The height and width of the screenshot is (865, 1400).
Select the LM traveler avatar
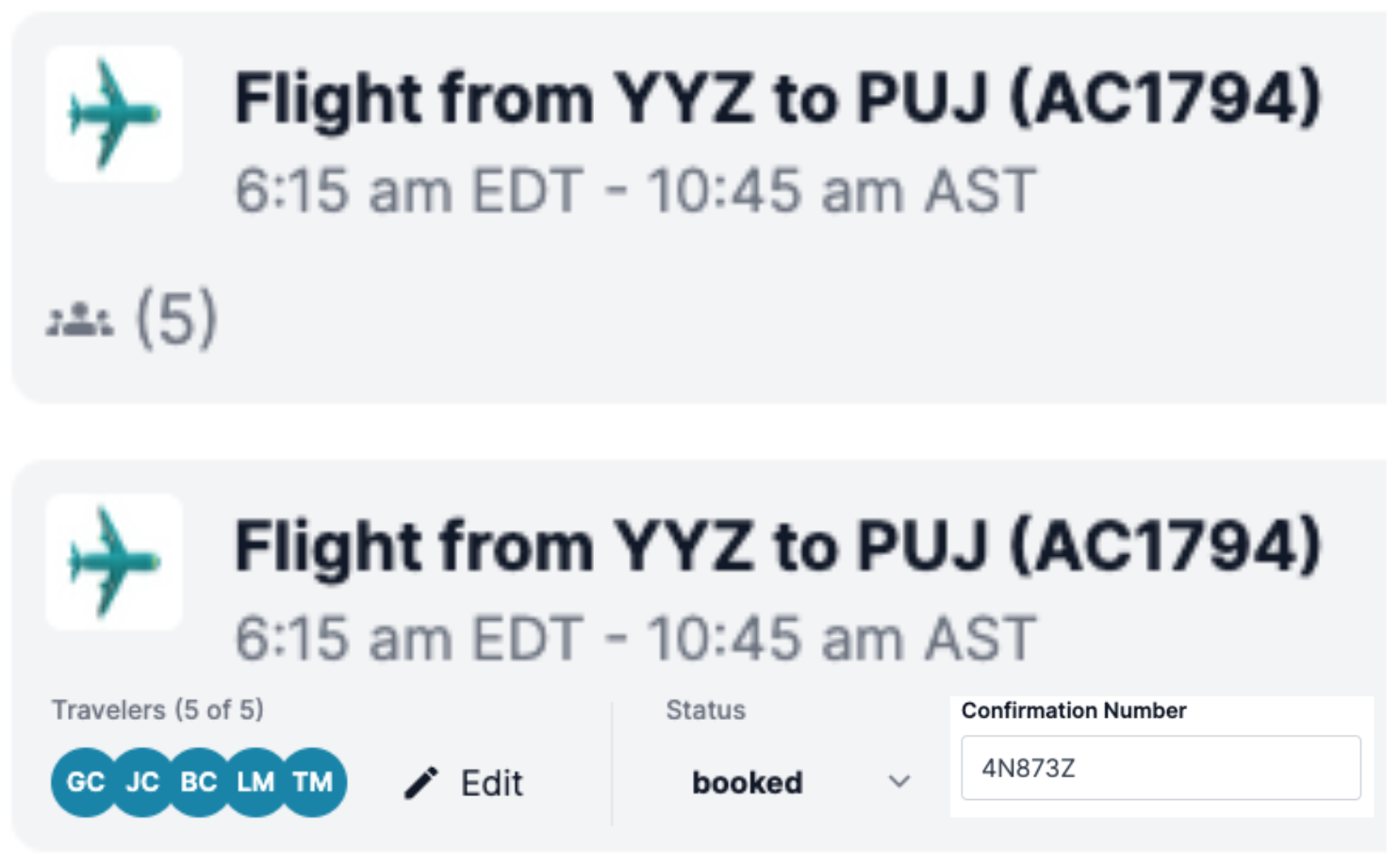tap(255, 782)
